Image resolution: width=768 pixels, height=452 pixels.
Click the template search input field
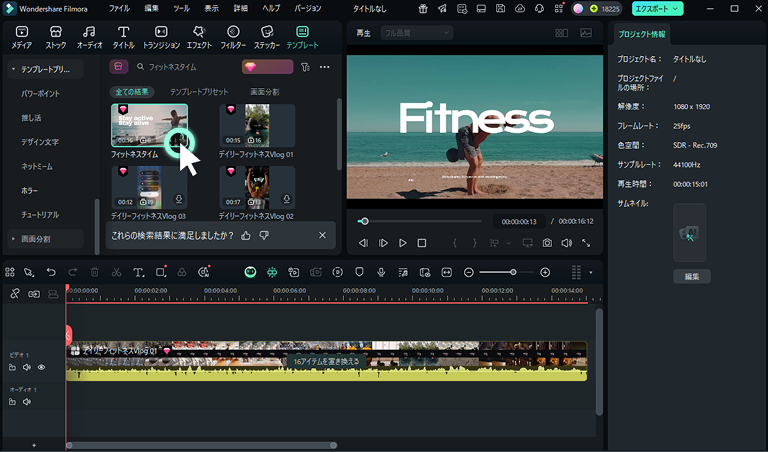(x=188, y=67)
